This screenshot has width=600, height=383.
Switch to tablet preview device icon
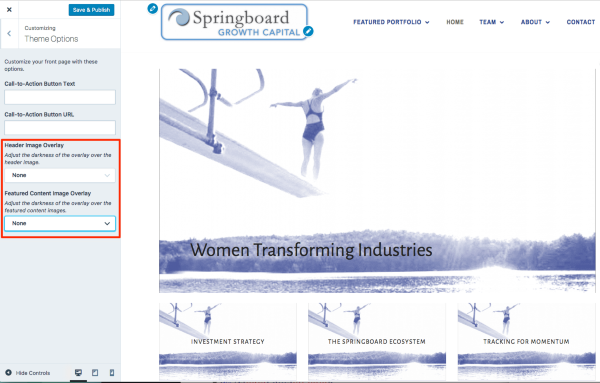tap(95, 373)
